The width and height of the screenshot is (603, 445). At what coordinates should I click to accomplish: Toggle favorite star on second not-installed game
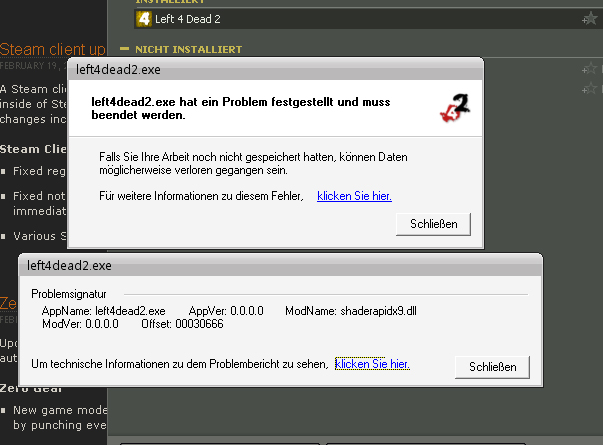tap(590, 89)
